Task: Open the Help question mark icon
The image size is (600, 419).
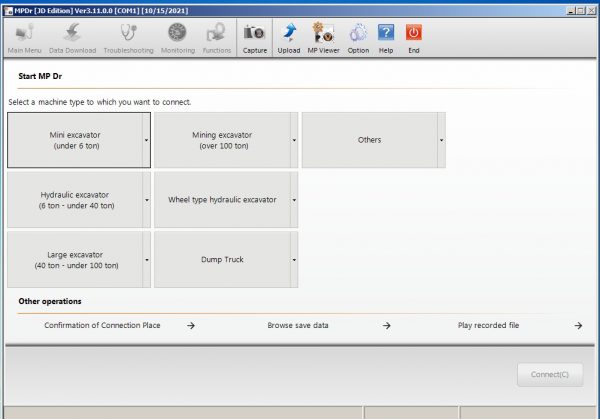Action: click(386, 38)
